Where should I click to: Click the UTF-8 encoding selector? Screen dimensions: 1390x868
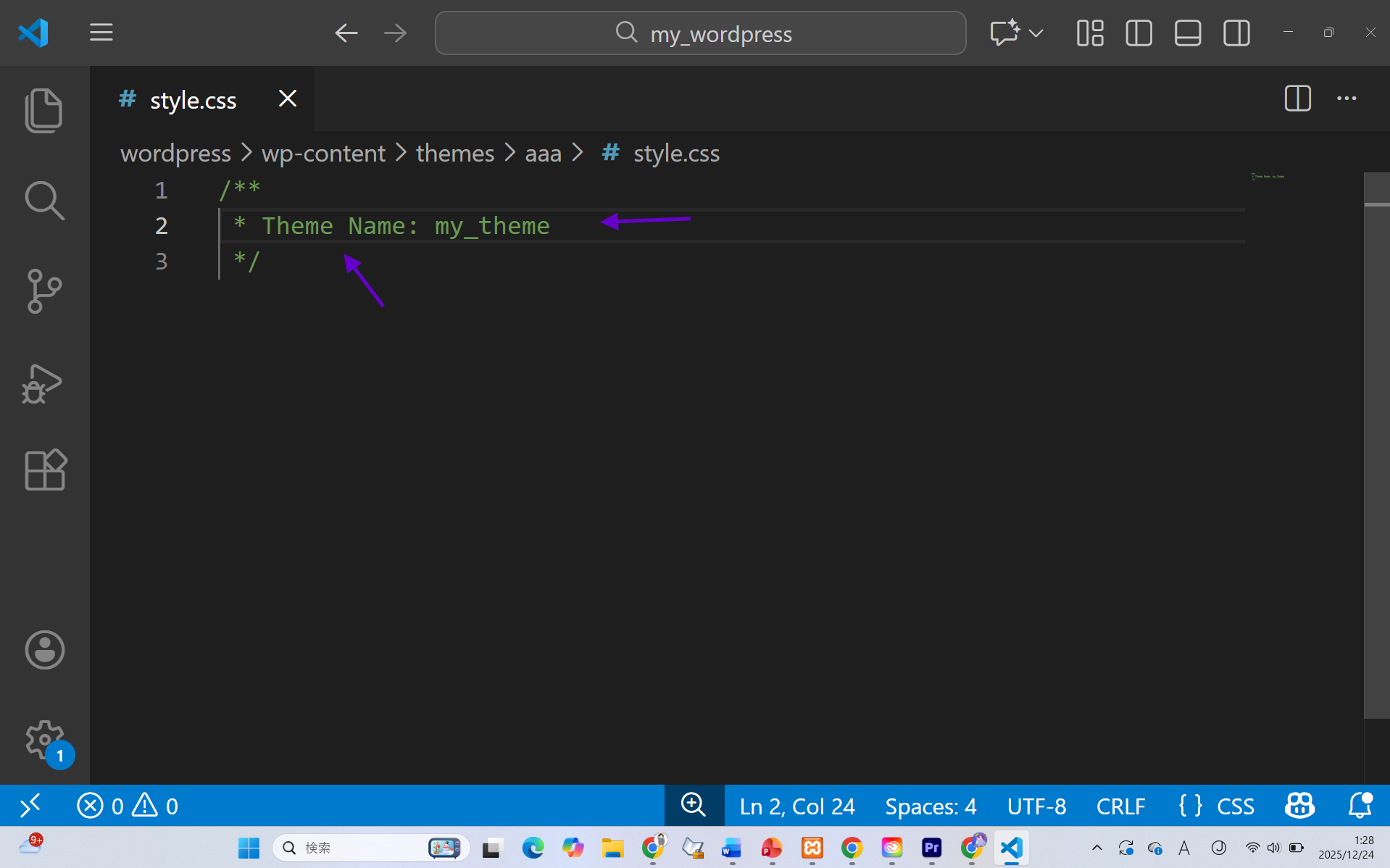tap(1036, 806)
